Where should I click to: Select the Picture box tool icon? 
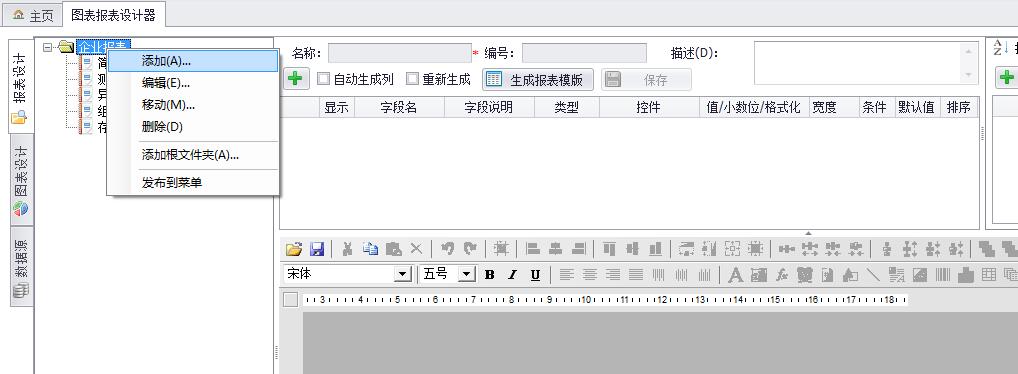[x=919, y=275]
